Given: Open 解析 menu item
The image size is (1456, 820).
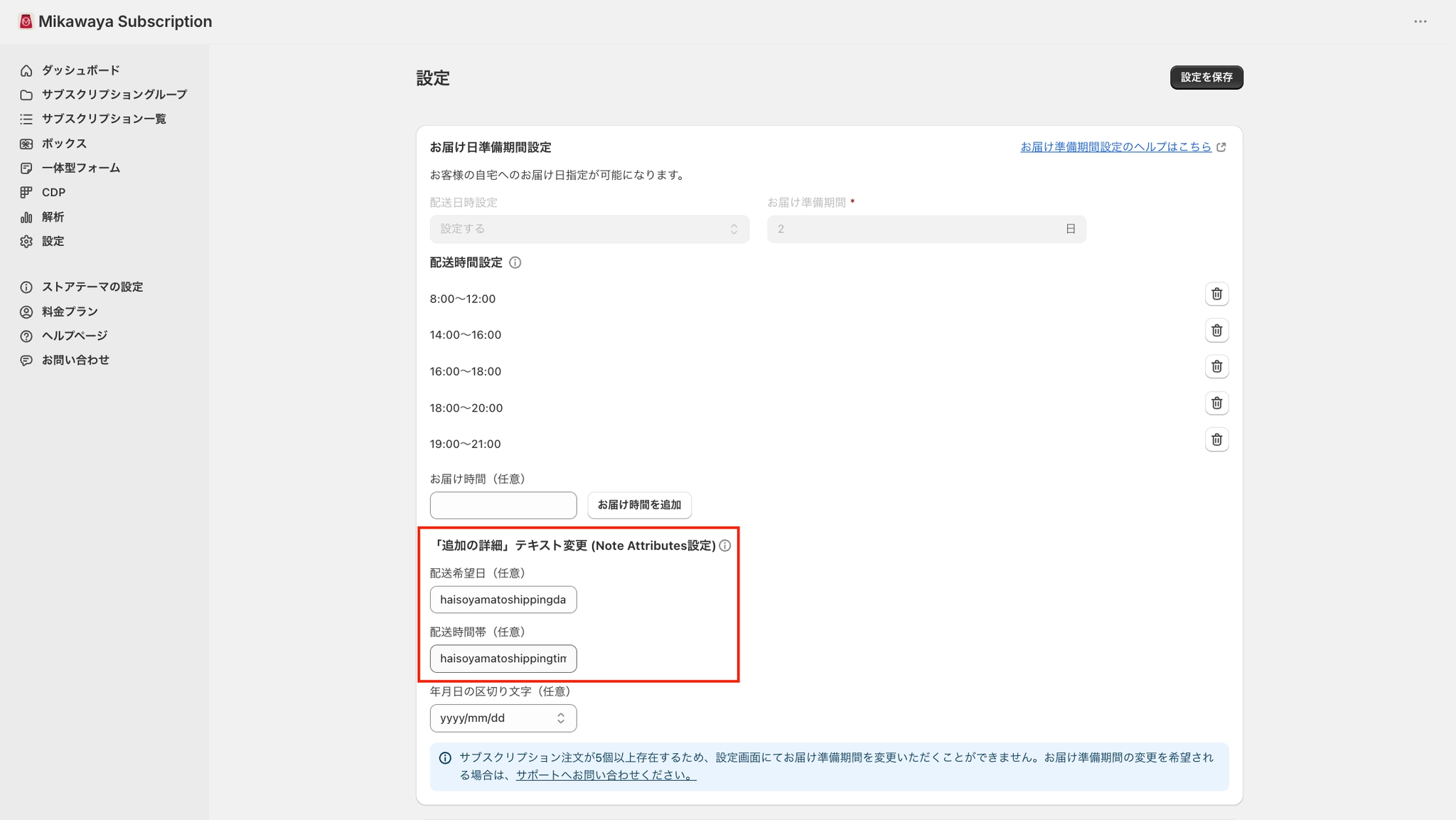Looking at the screenshot, I should pyautogui.click(x=53, y=217).
